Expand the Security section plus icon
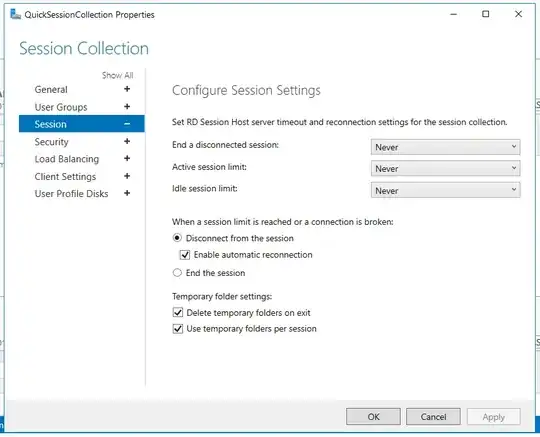The width and height of the screenshot is (540, 437). pyautogui.click(x=127, y=142)
